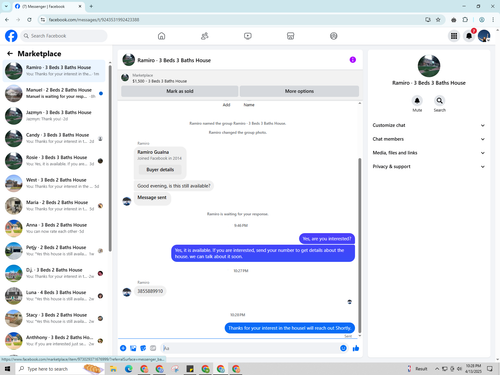Viewport: 500px width, 375px height.
Task: Click the browser address bar URL
Action: [94, 20]
